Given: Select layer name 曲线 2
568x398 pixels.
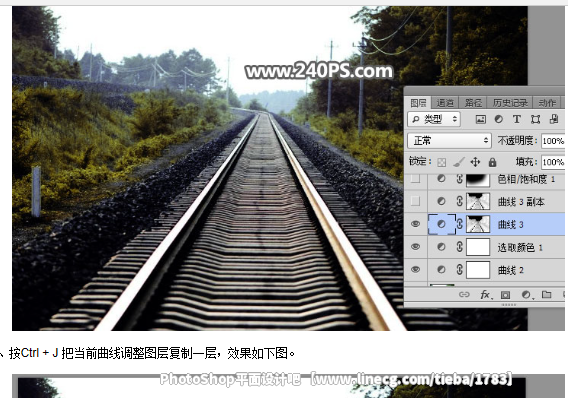Looking at the screenshot, I should pyautogui.click(x=510, y=270).
